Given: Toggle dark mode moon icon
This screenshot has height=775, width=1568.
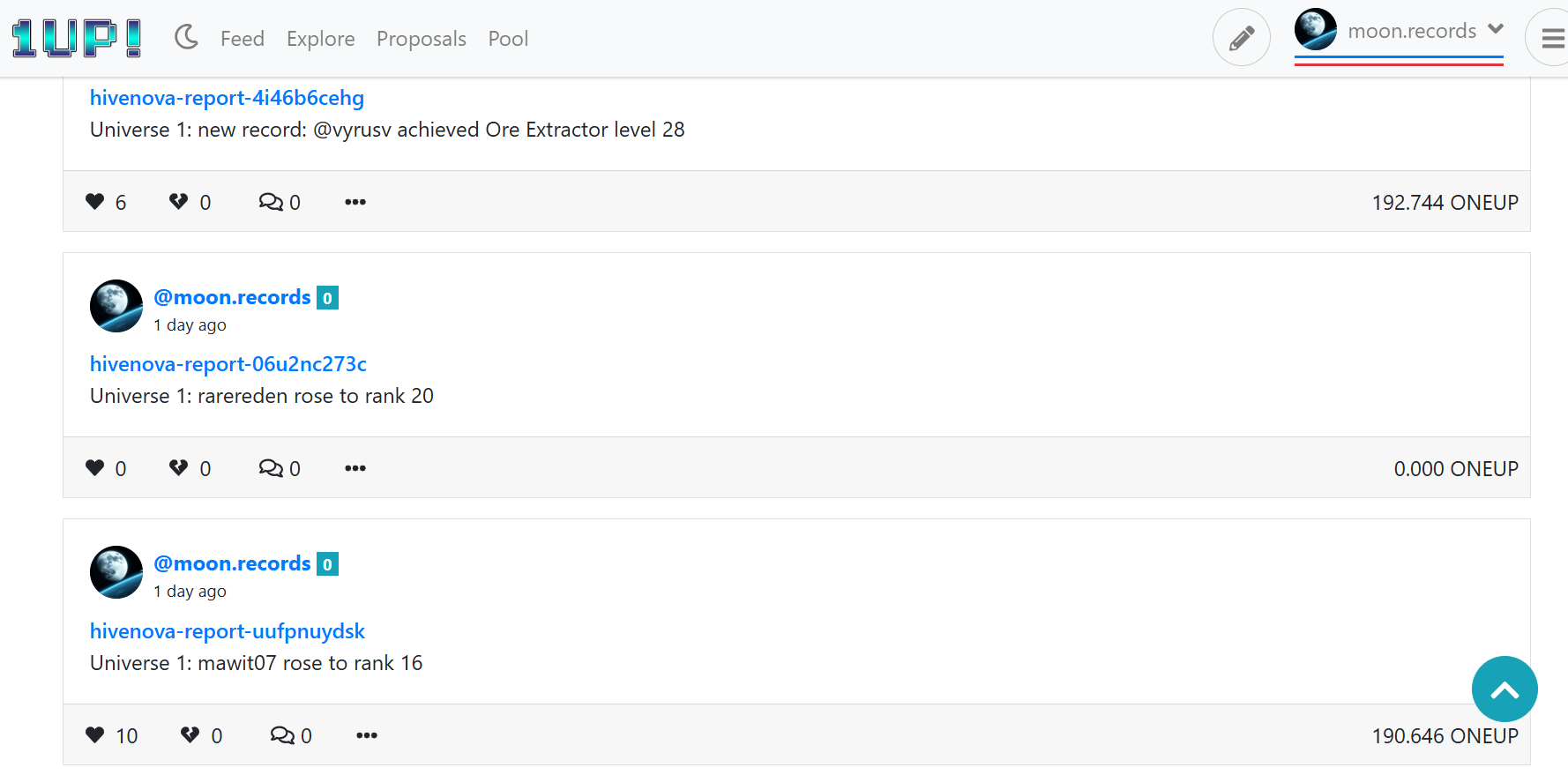Looking at the screenshot, I should (x=186, y=37).
